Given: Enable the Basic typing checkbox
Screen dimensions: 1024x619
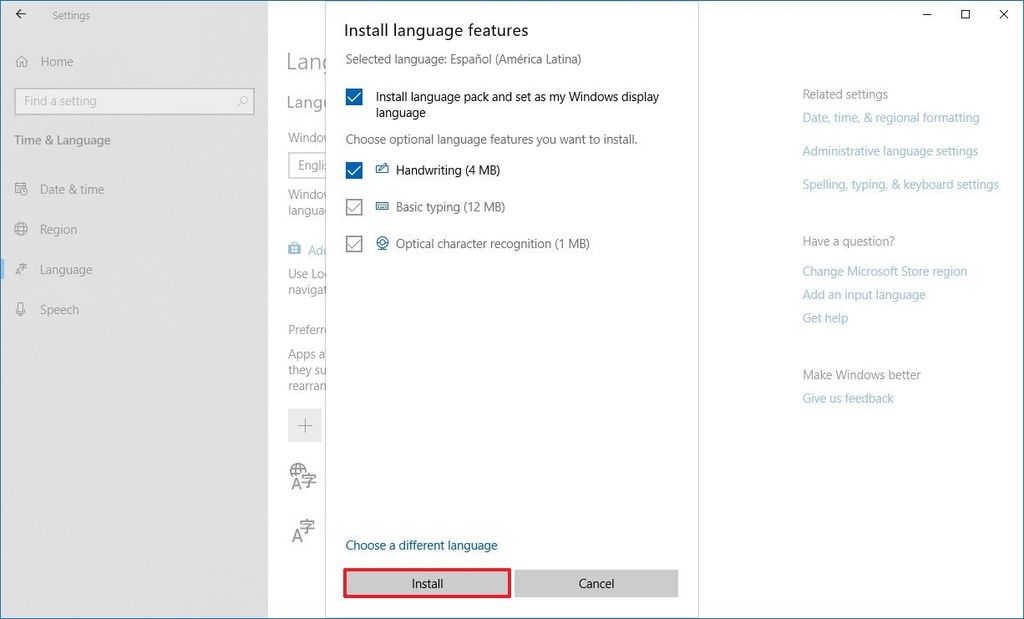Looking at the screenshot, I should pyautogui.click(x=353, y=207).
